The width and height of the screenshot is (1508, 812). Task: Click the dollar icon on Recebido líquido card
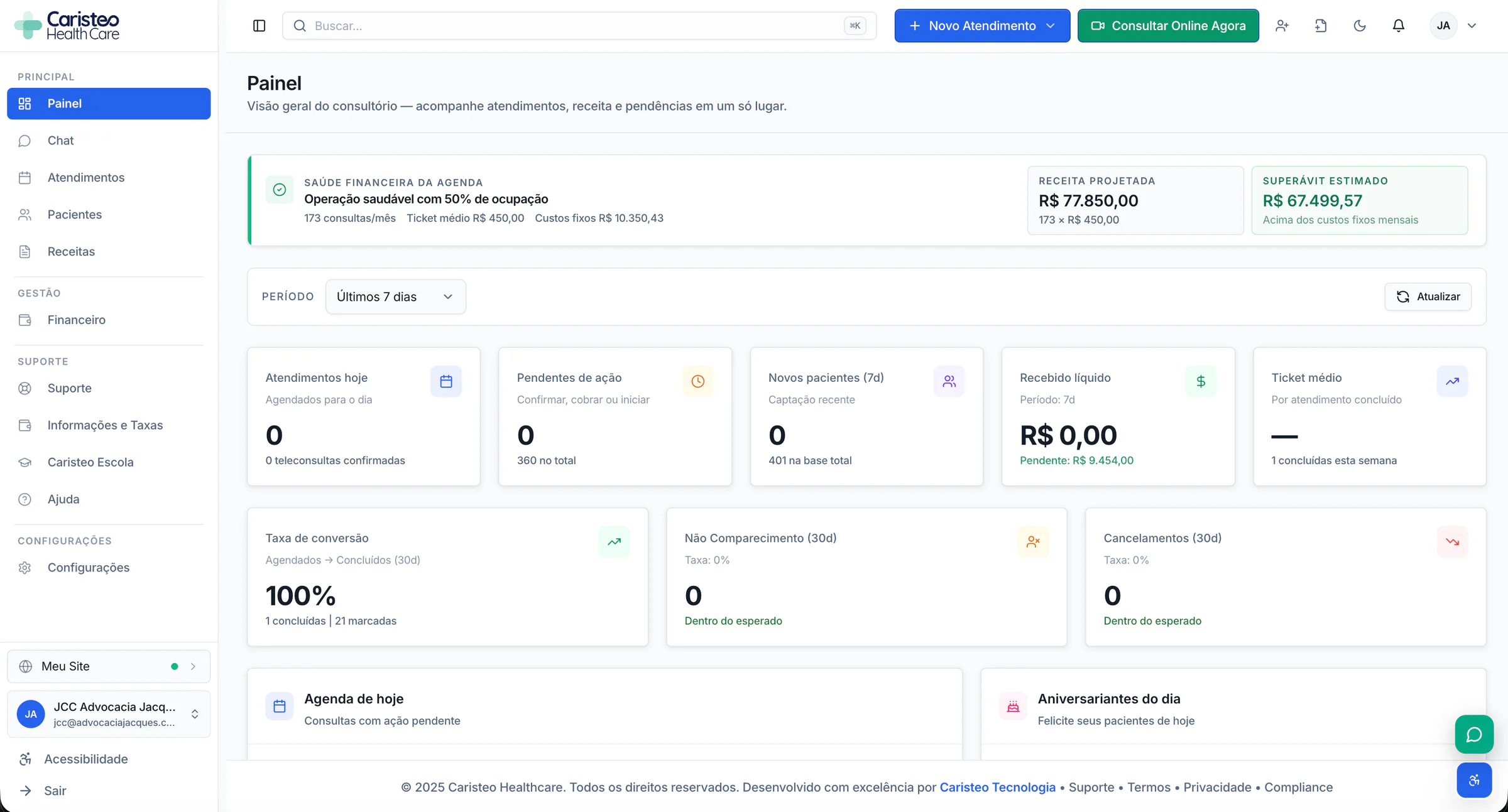1201,382
